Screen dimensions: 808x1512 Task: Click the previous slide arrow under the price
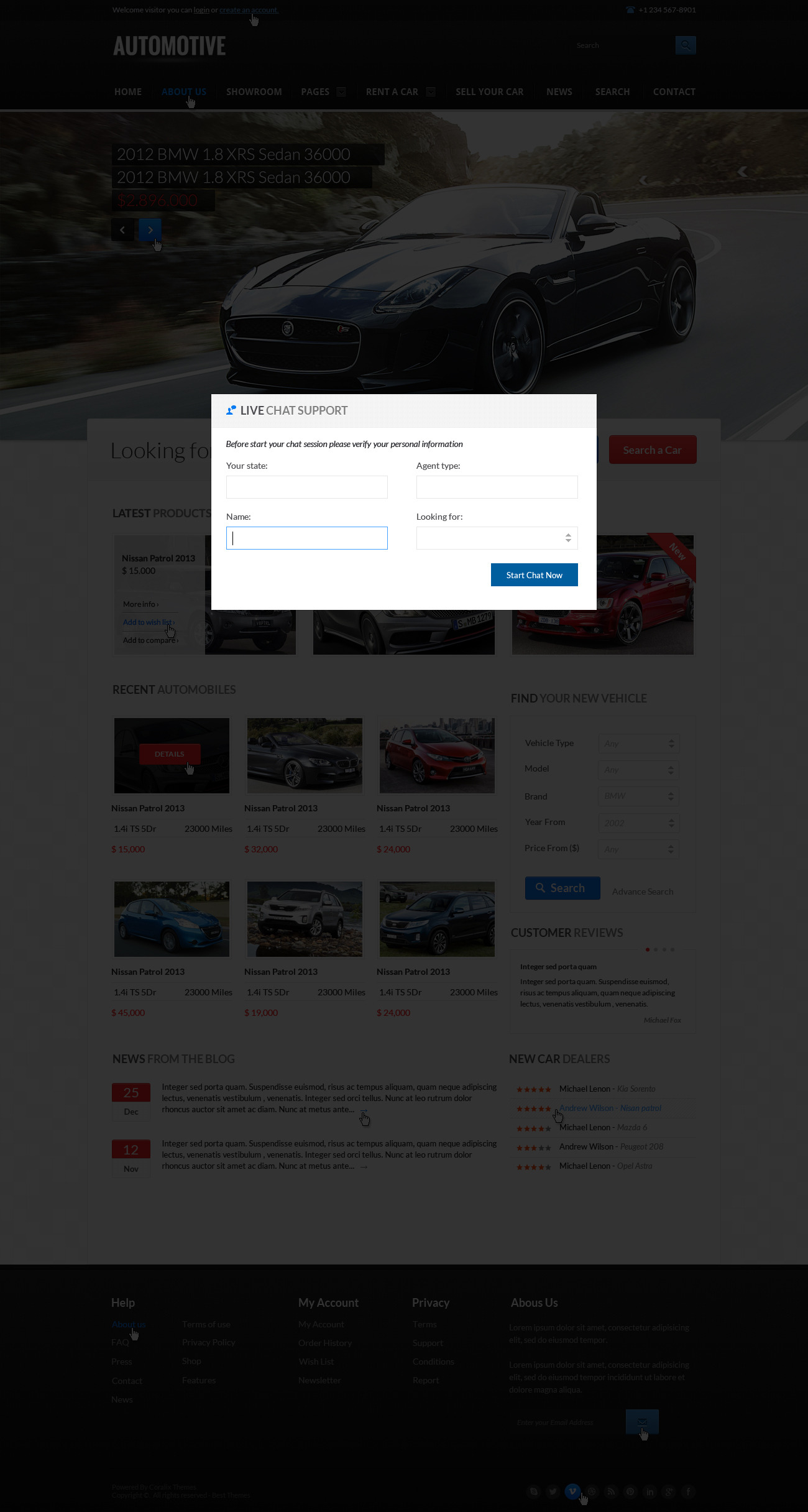(x=122, y=230)
